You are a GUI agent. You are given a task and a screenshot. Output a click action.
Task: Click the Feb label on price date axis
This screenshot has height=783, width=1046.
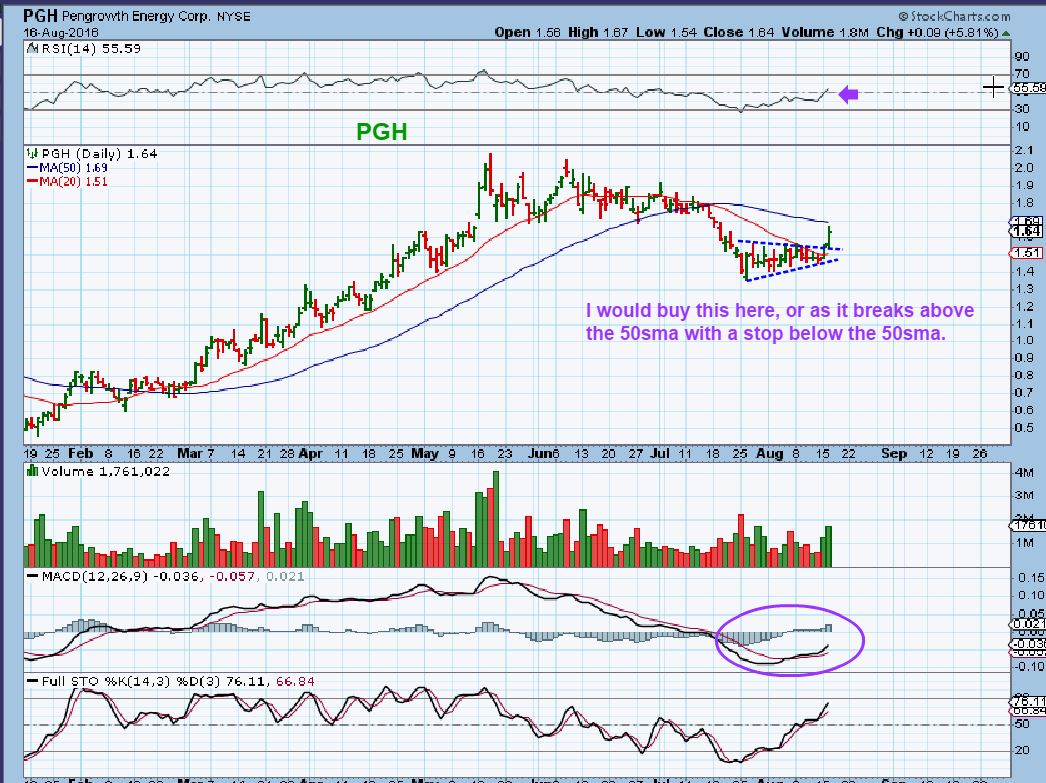point(80,454)
